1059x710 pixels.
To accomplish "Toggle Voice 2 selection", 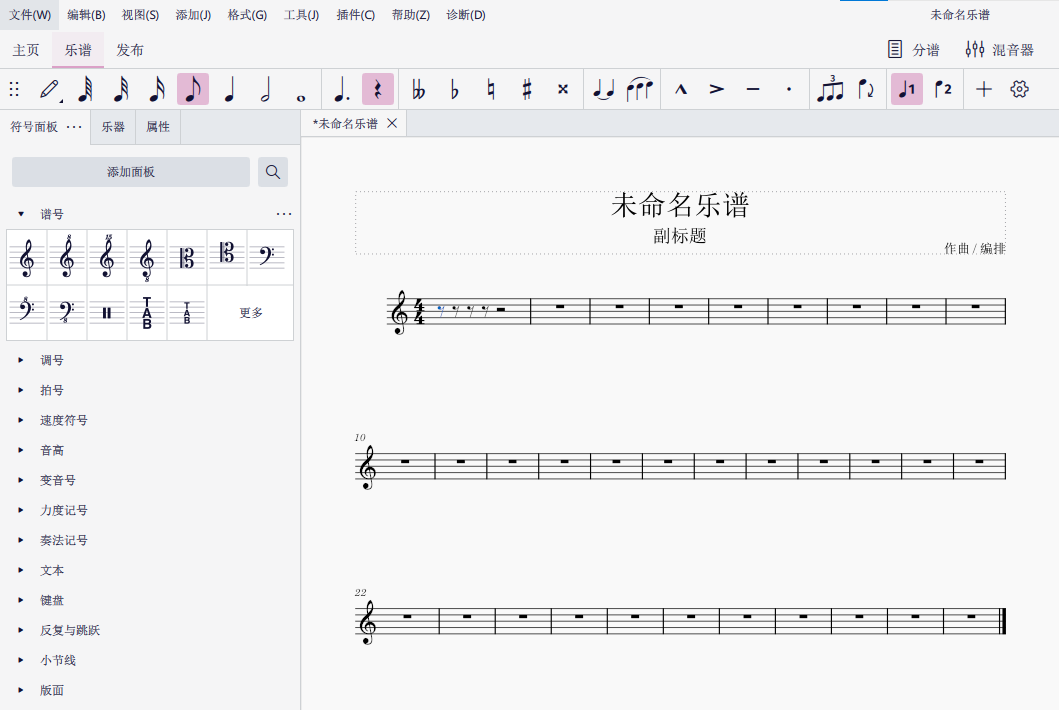I will pyautogui.click(x=942, y=88).
